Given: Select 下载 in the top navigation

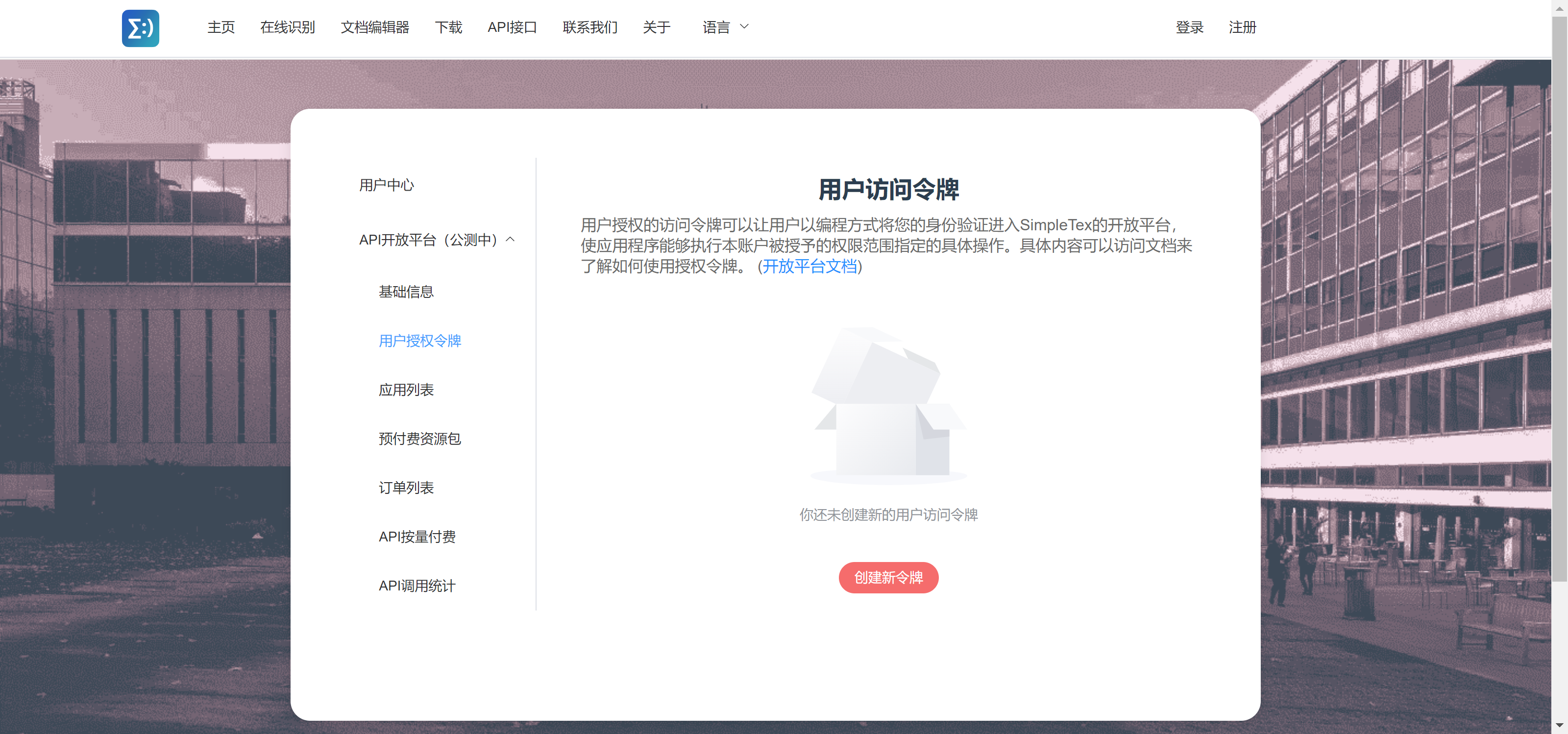Looking at the screenshot, I should point(448,27).
